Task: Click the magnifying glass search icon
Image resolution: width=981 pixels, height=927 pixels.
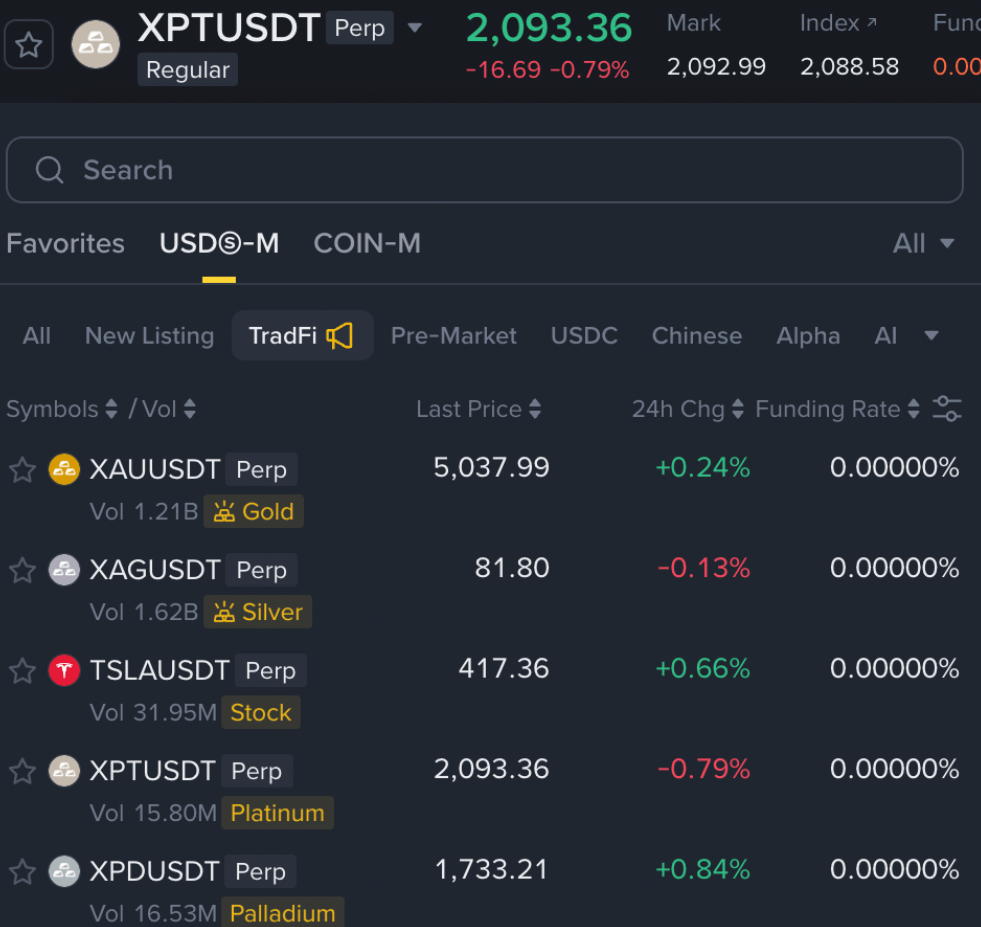Action: (50, 170)
